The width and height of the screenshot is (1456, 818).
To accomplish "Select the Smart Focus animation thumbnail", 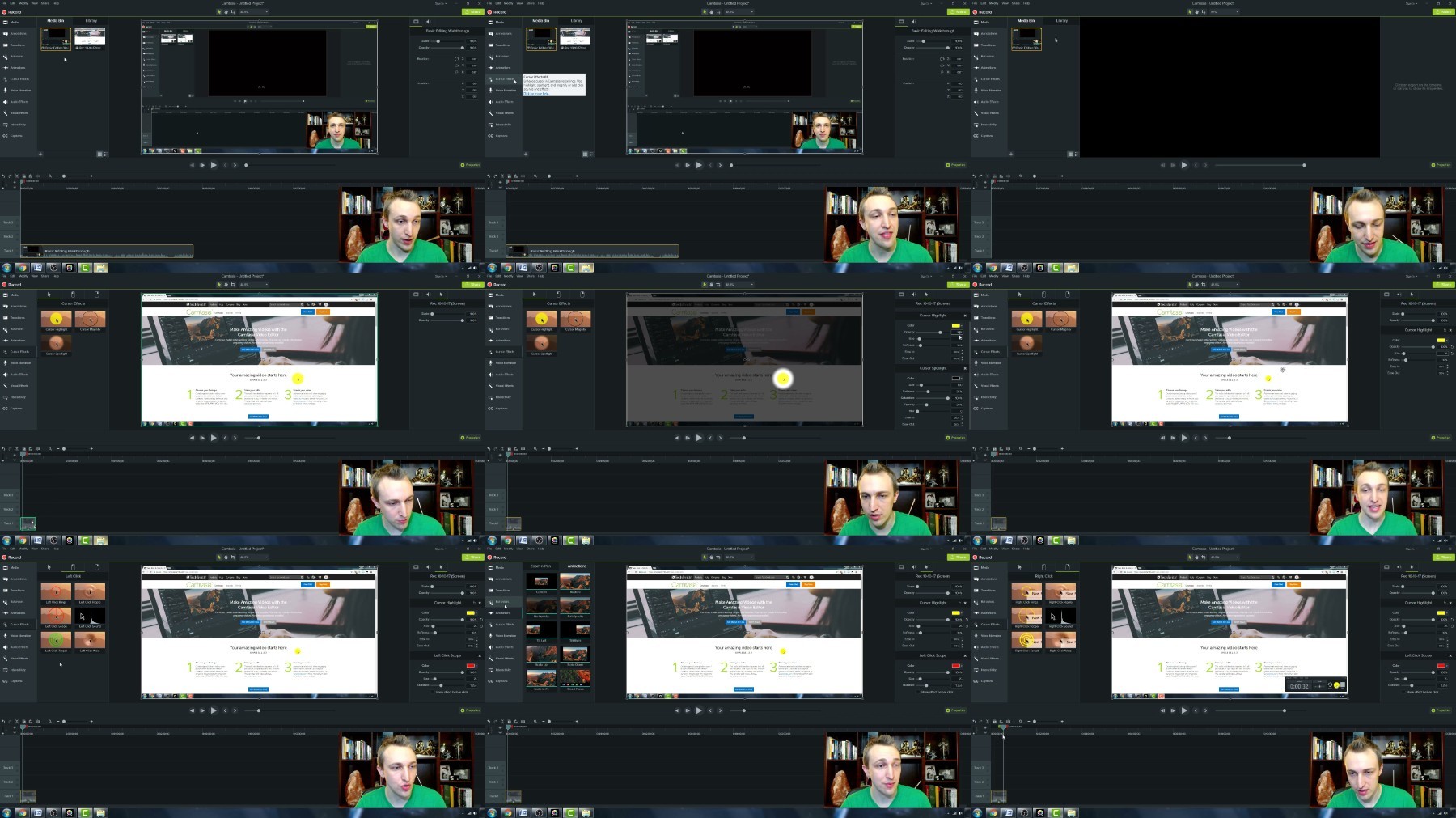I will [x=575, y=678].
